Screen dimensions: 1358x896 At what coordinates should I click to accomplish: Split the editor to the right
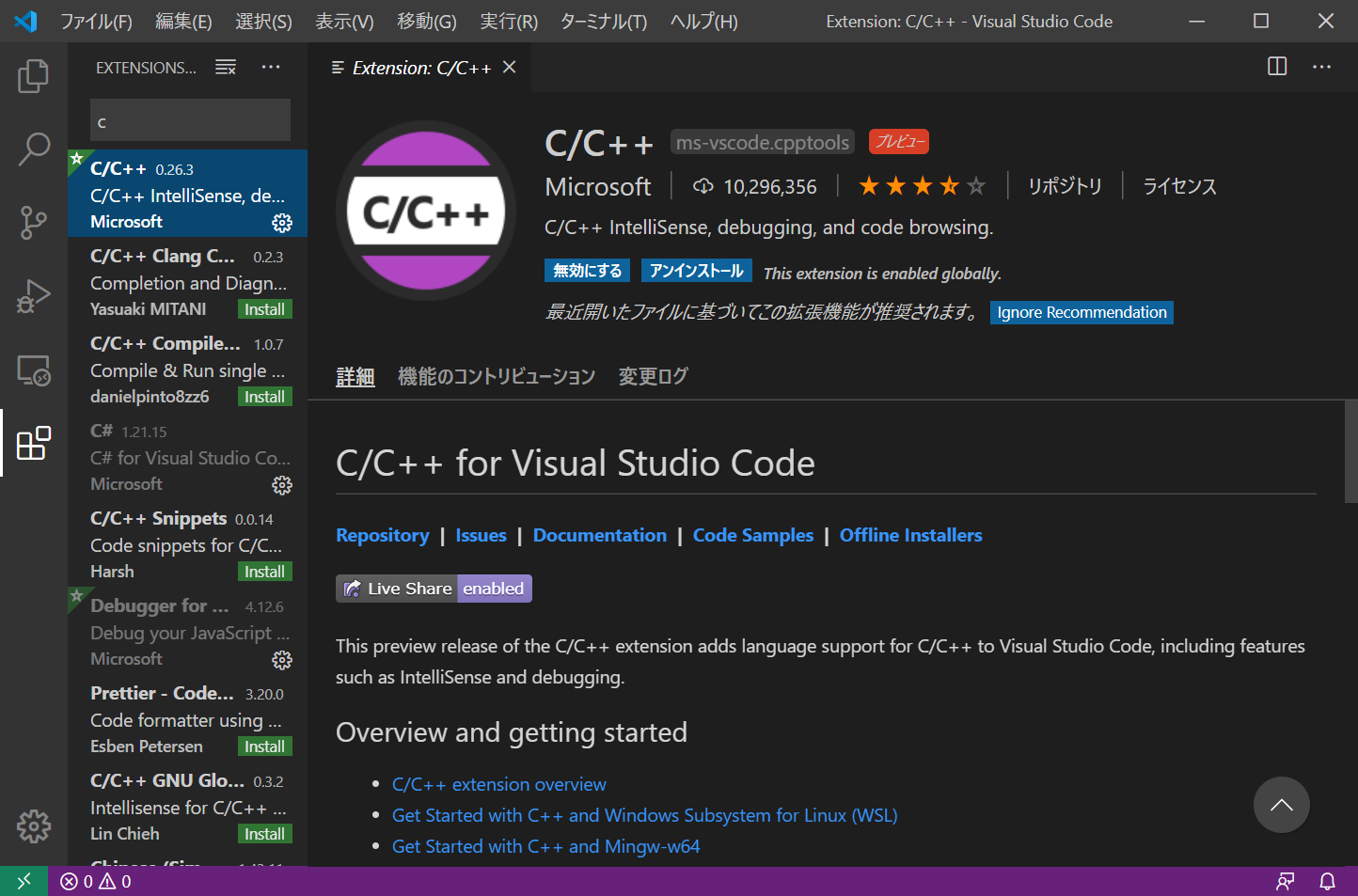tap(1277, 67)
